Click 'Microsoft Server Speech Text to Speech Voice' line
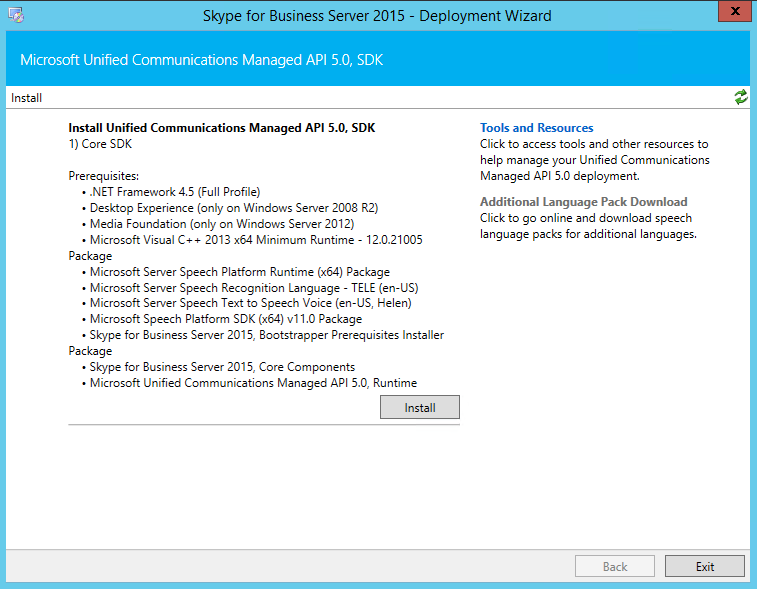The height and width of the screenshot is (589, 757). 251,303
